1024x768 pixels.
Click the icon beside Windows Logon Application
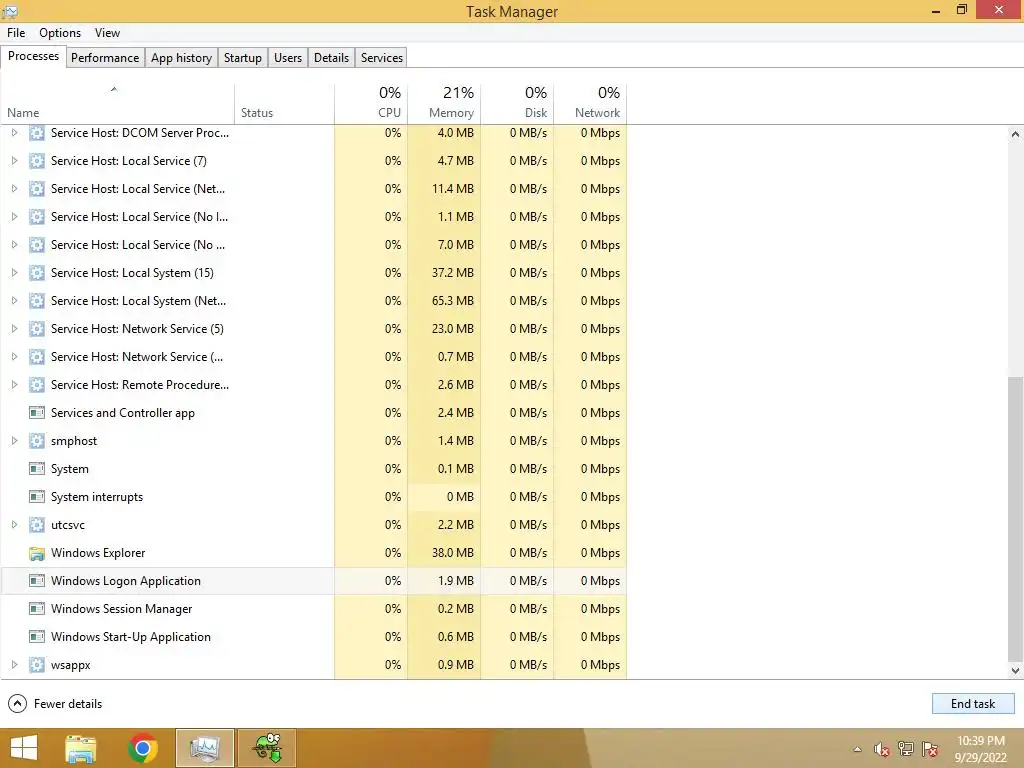coord(37,581)
